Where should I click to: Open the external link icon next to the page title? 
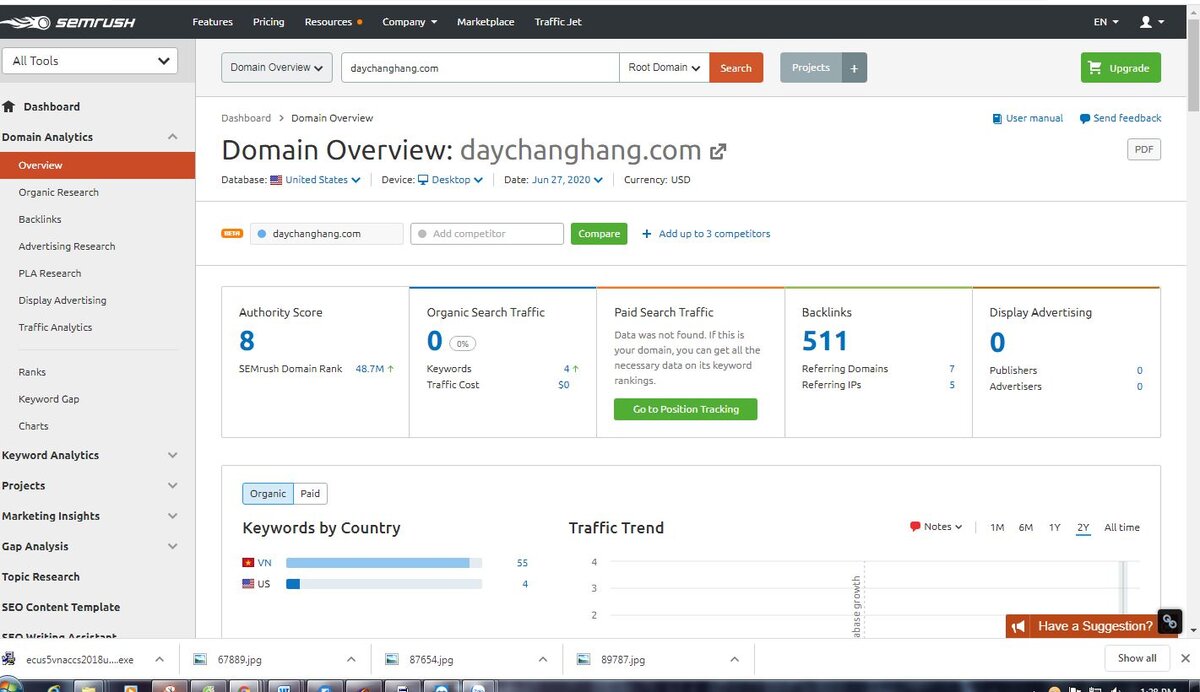[x=718, y=152]
